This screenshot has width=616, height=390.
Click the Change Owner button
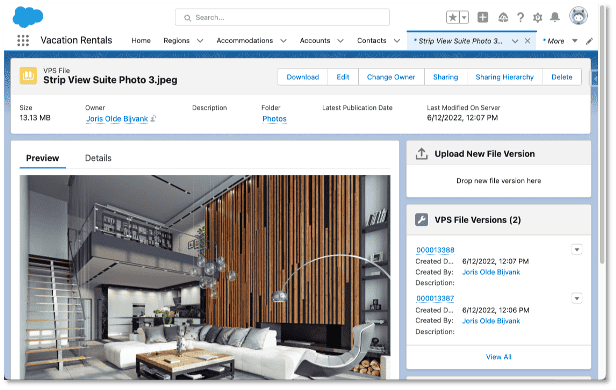pyautogui.click(x=391, y=77)
